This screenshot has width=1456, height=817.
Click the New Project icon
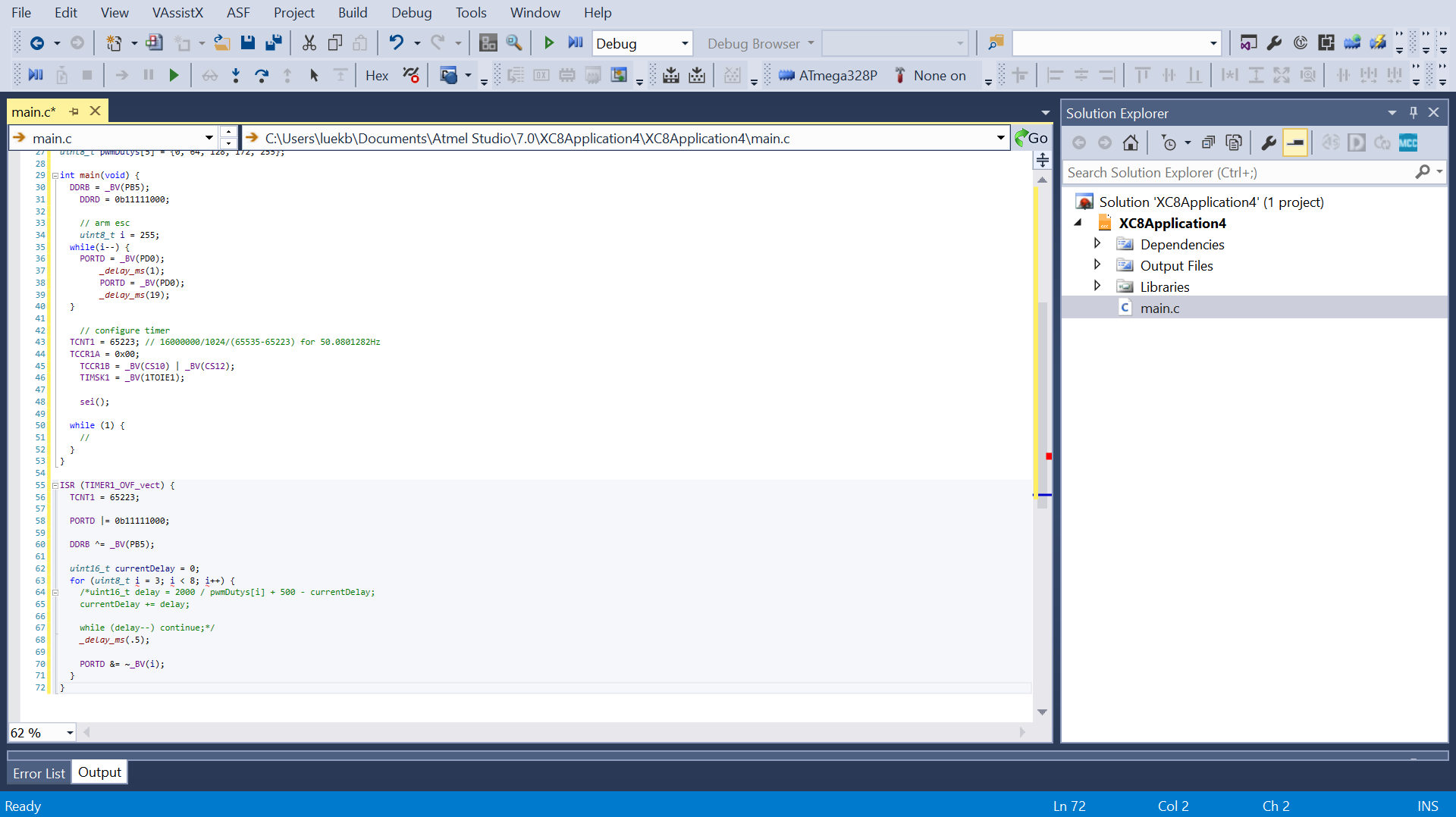[114, 43]
